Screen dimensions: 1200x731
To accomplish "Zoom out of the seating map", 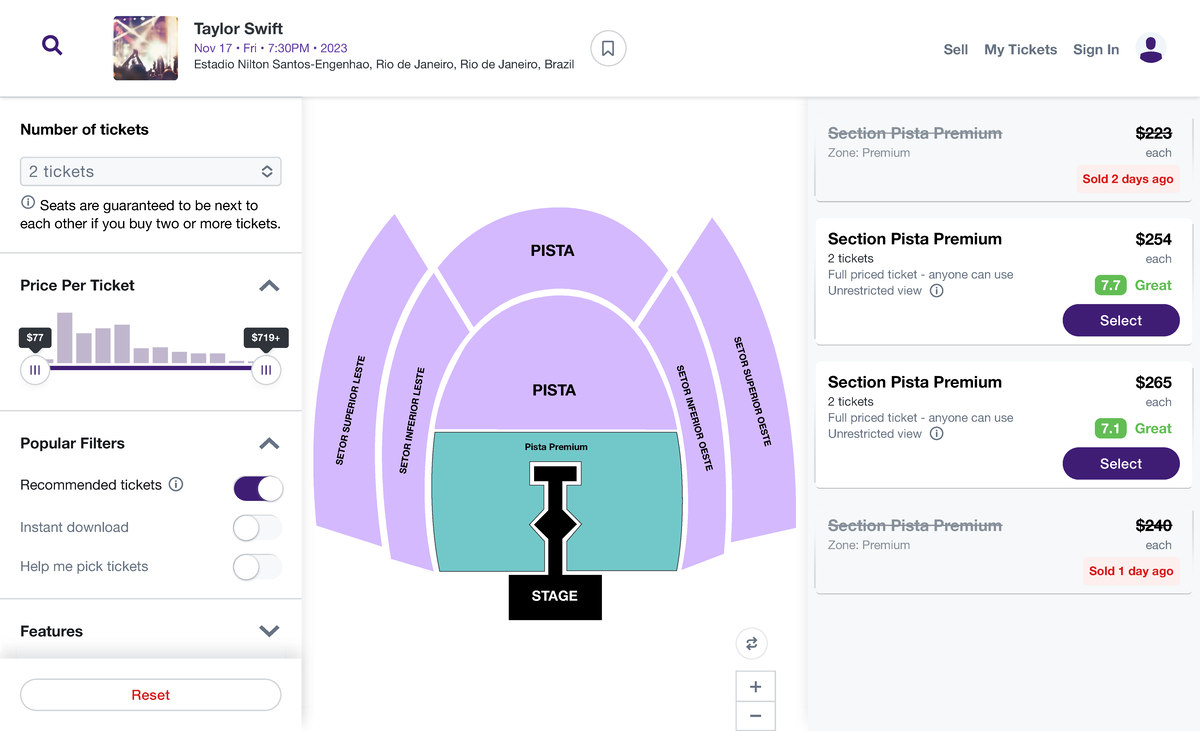I will [755, 716].
